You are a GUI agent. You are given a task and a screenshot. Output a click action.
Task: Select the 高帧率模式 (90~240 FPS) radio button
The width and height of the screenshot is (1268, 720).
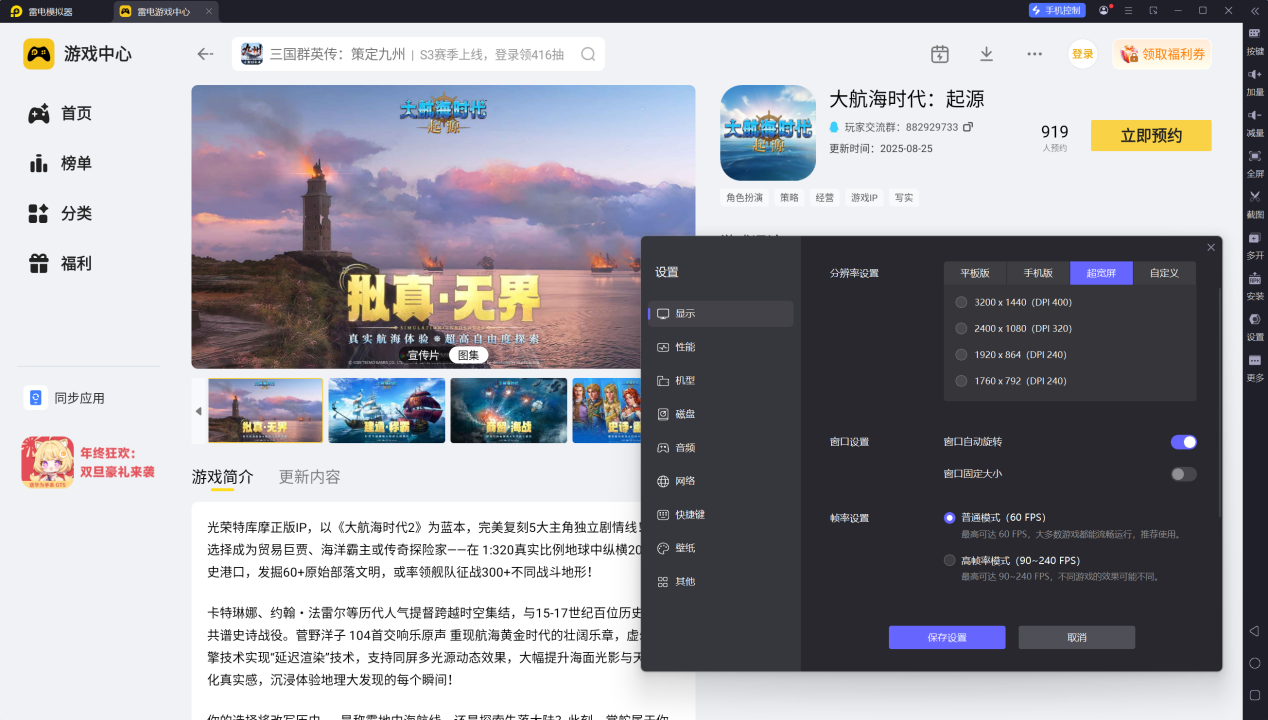[949, 561]
